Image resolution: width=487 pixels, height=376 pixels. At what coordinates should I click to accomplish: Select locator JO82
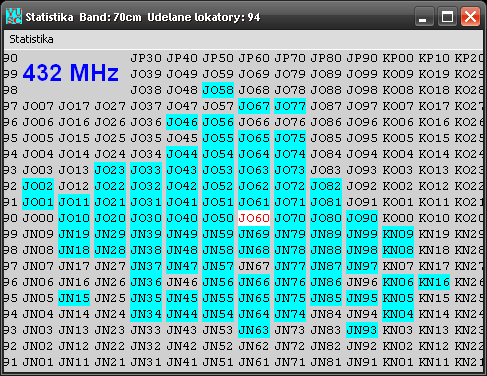[326, 186]
